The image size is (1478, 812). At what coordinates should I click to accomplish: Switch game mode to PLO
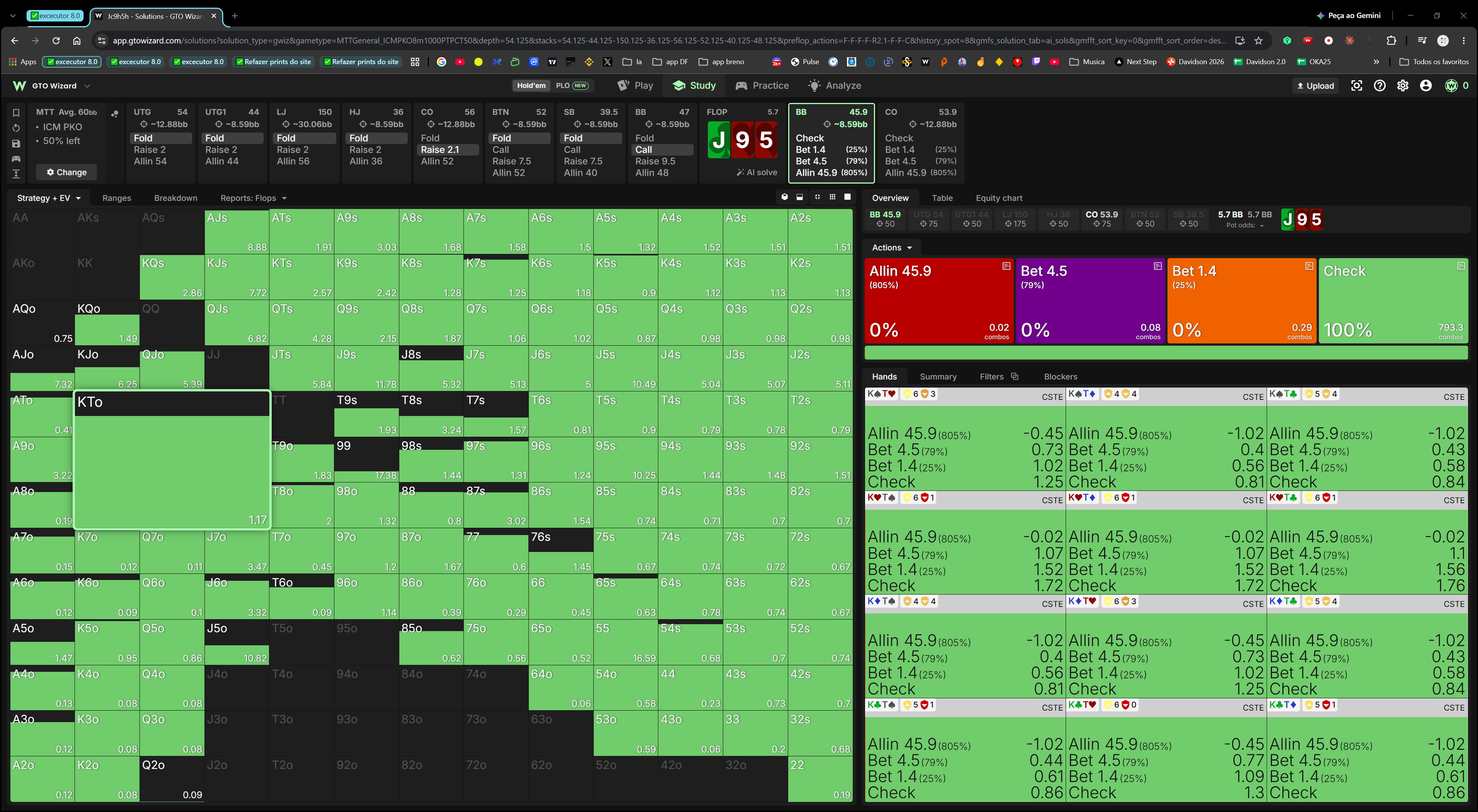coord(572,85)
